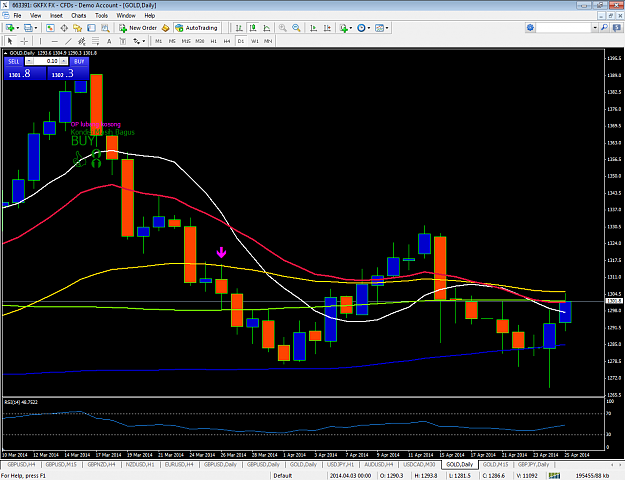The image size is (625, 480).
Task: Click the blue gear community icon
Action: [x=530, y=28]
